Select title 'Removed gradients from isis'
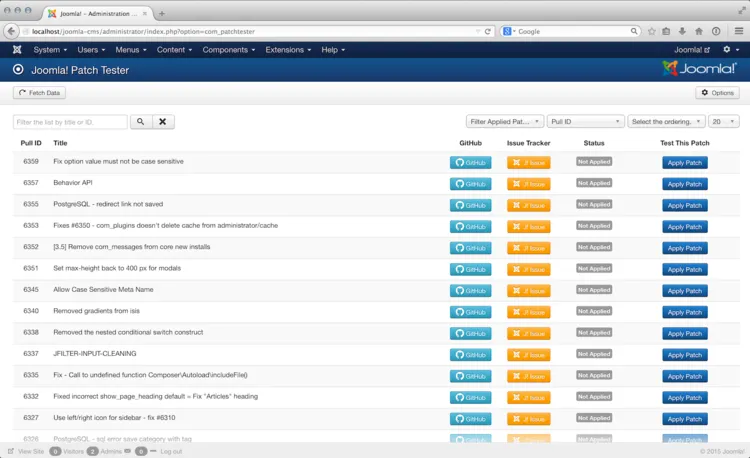This screenshot has width=750, height=458. (x=97, y=311)
